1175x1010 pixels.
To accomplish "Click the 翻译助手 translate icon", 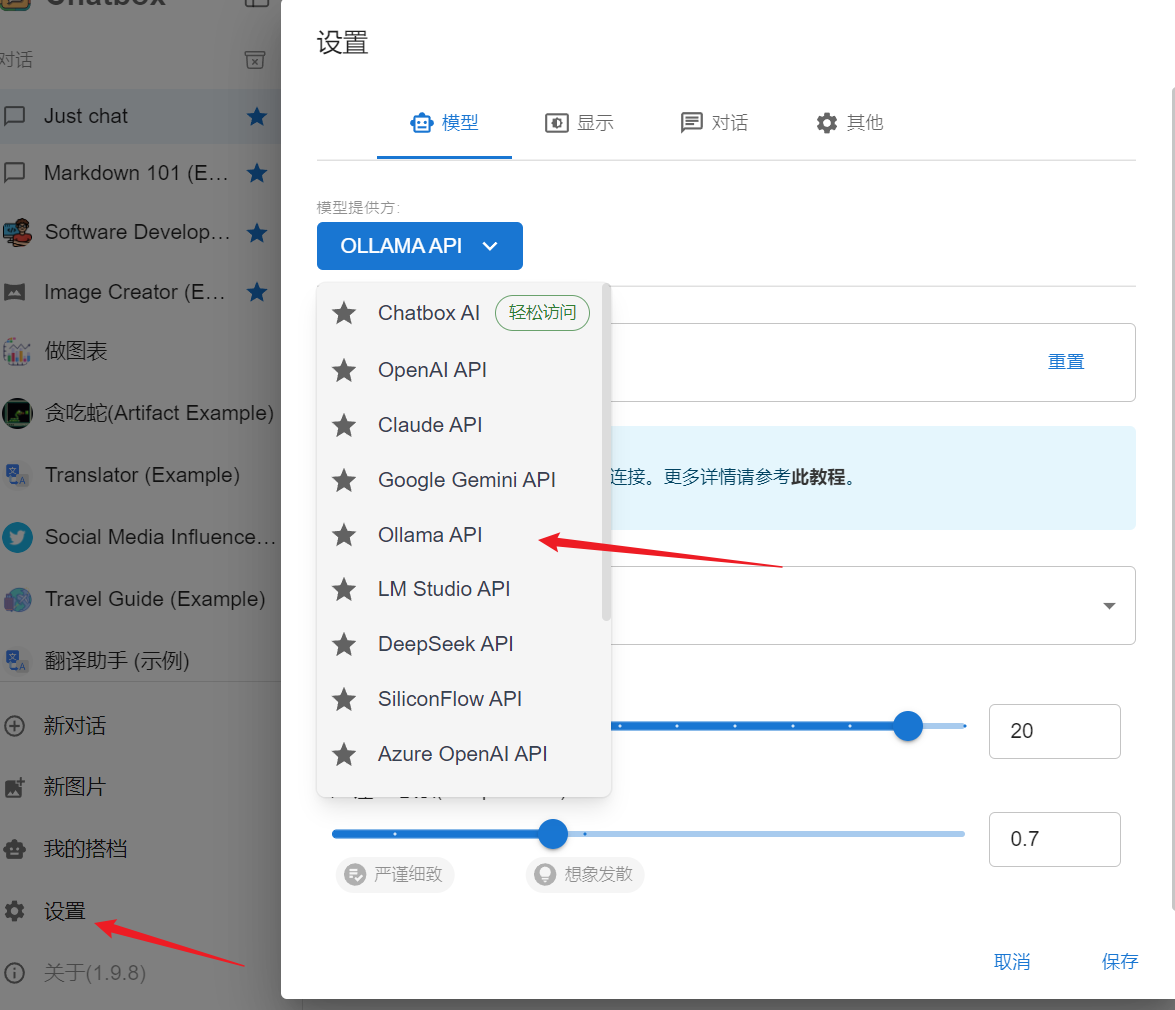I will tap(16, 661).
